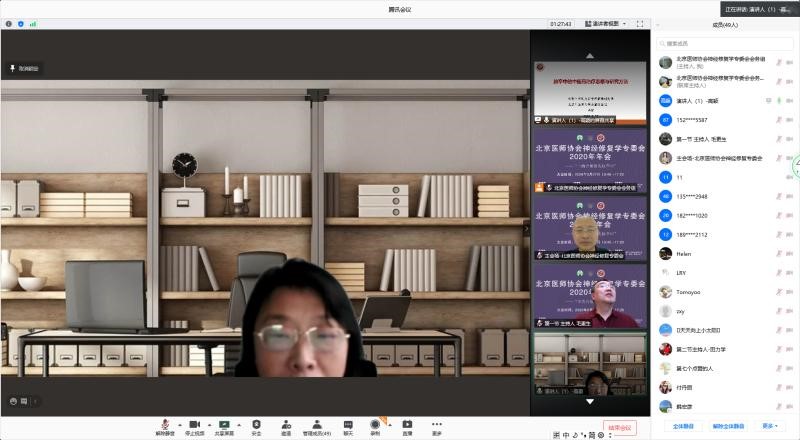Click the green network signal indicator
Image resolution: width=800 pixels, height=440 pixels.
pos(32,23)
